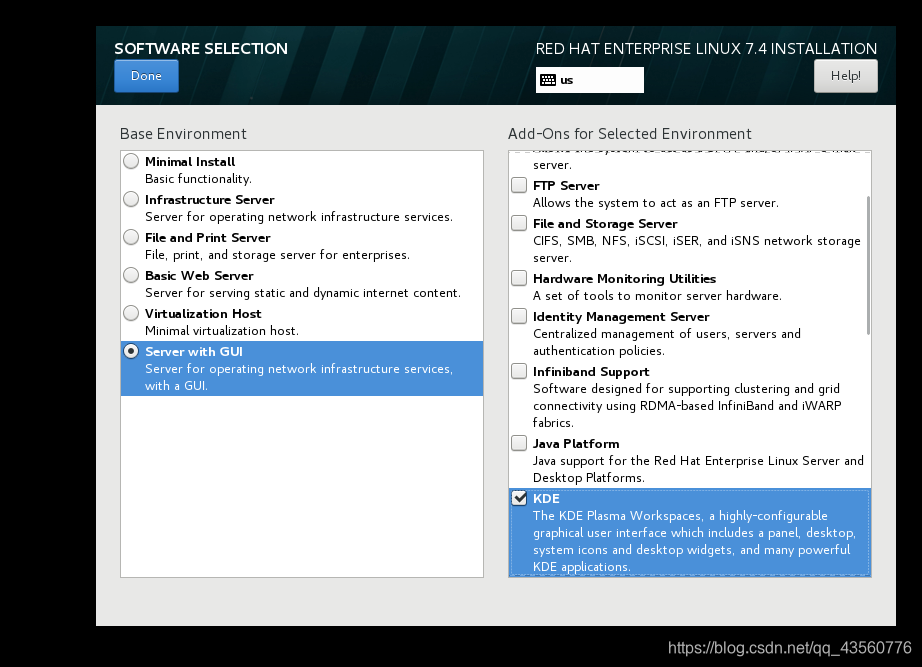Click 'A set of tools to monitor server hardware.'
This screenshot has width=922, height=667.
(657, 296)
